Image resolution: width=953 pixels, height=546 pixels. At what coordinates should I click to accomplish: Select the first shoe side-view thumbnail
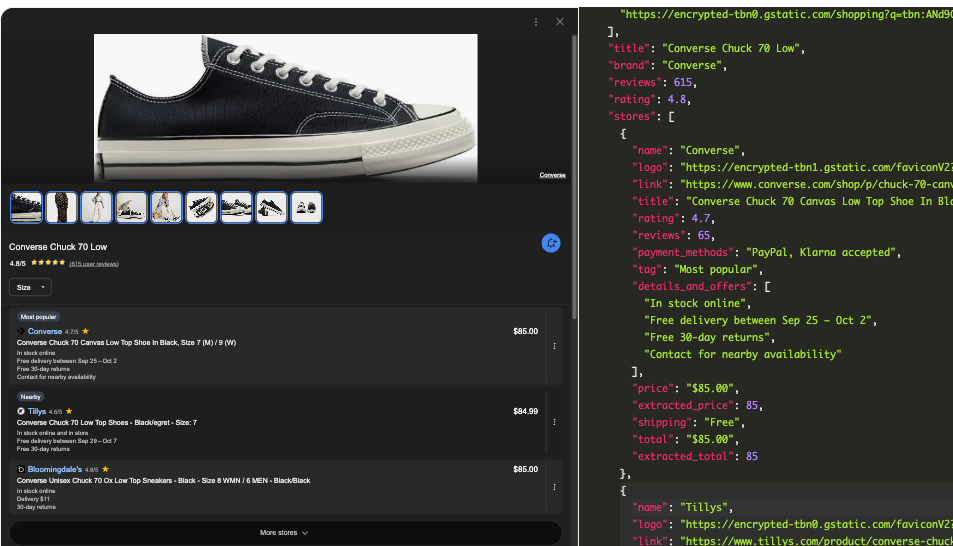pyautogui.click(x=26, y=207)
